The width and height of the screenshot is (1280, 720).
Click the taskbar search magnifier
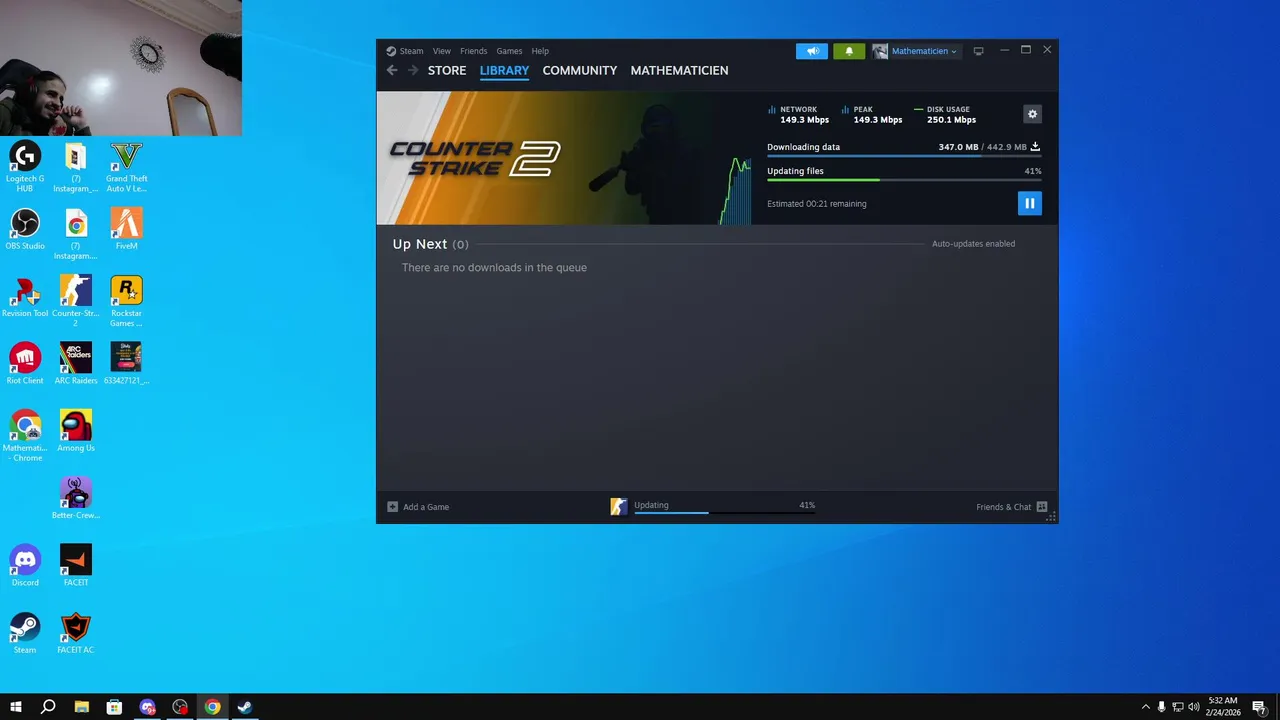point(48,707)
